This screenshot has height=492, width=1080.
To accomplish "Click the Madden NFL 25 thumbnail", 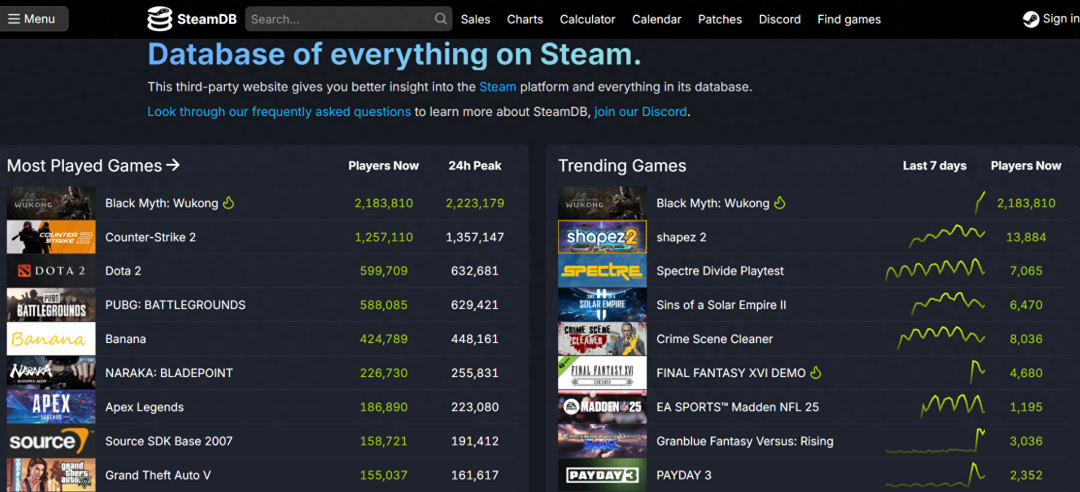I will click(x=602, y=407).
